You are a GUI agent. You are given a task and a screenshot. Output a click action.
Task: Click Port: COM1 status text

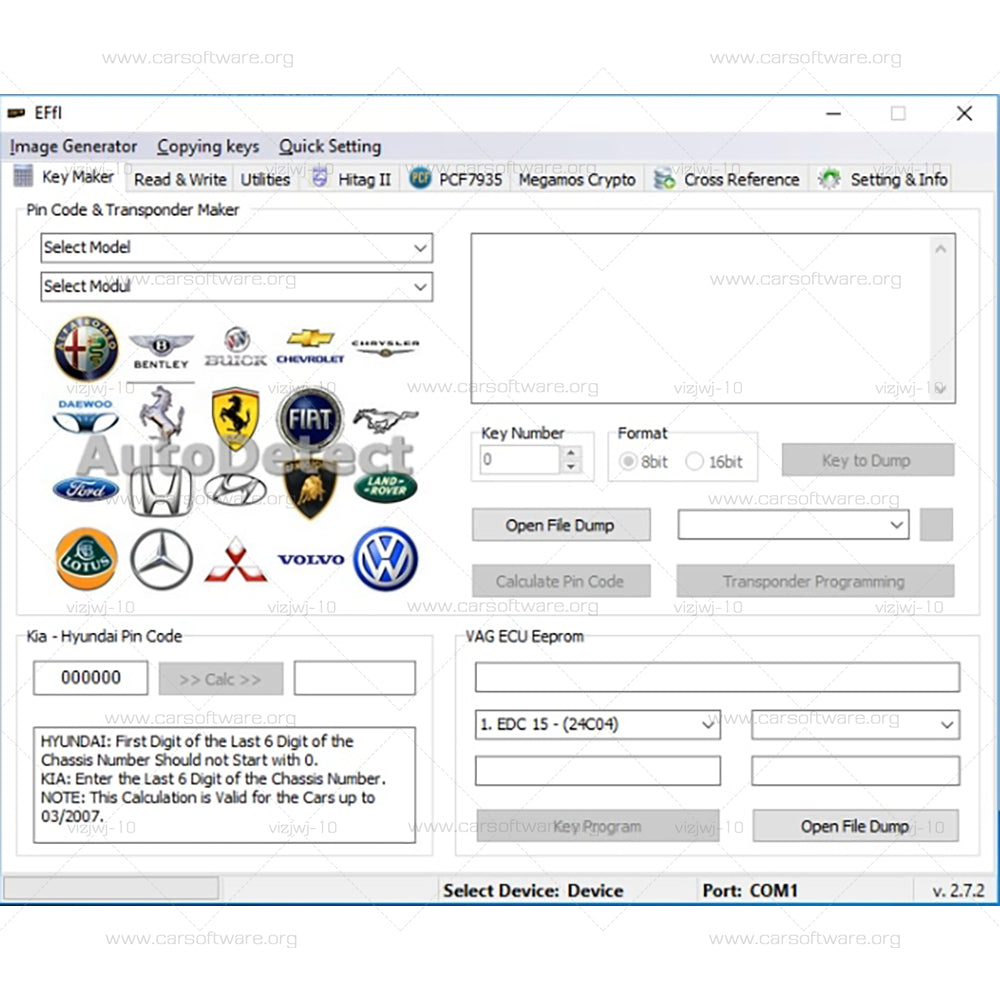pyautogui.click(x=750, y=890)
